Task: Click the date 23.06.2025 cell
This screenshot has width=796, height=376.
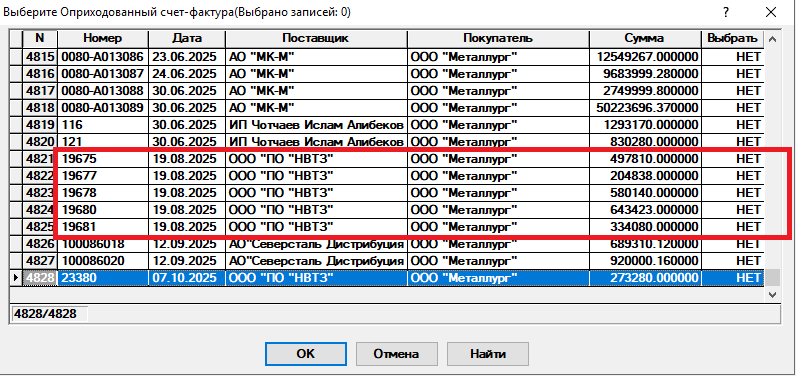Action: coord(187,57)
